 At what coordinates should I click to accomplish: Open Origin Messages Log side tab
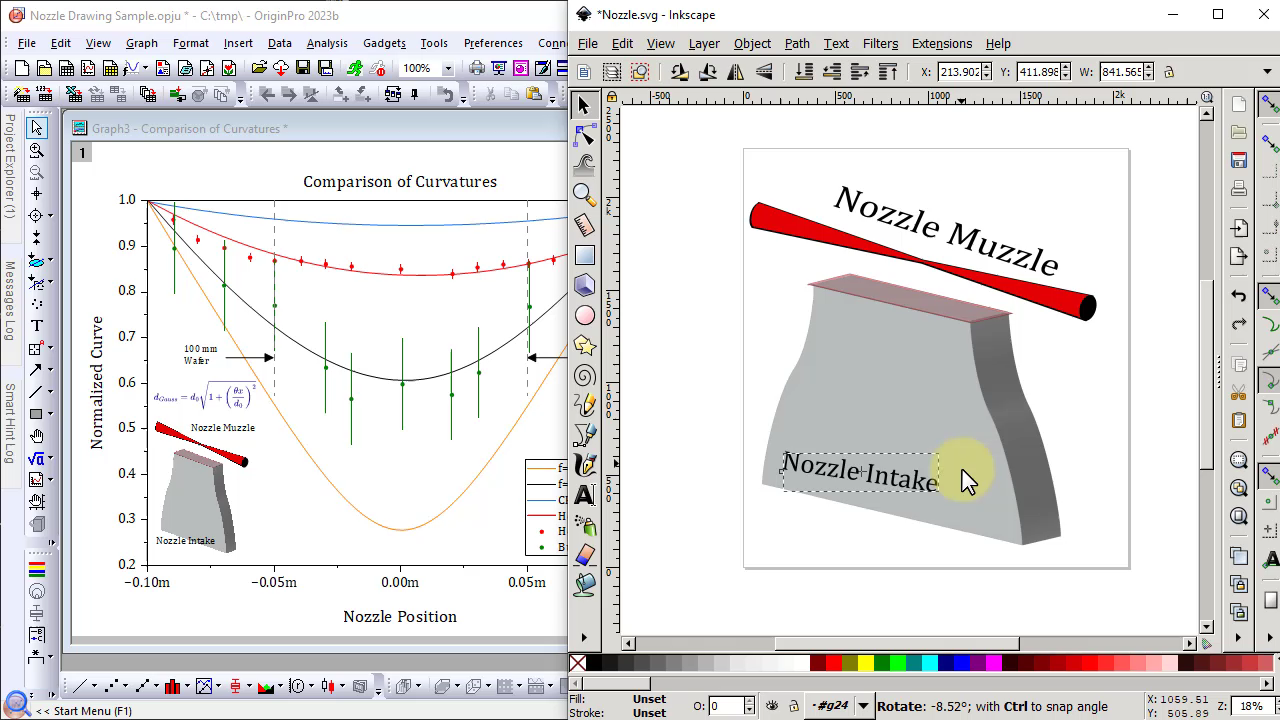pyautogui.click(x=10, y=300)
